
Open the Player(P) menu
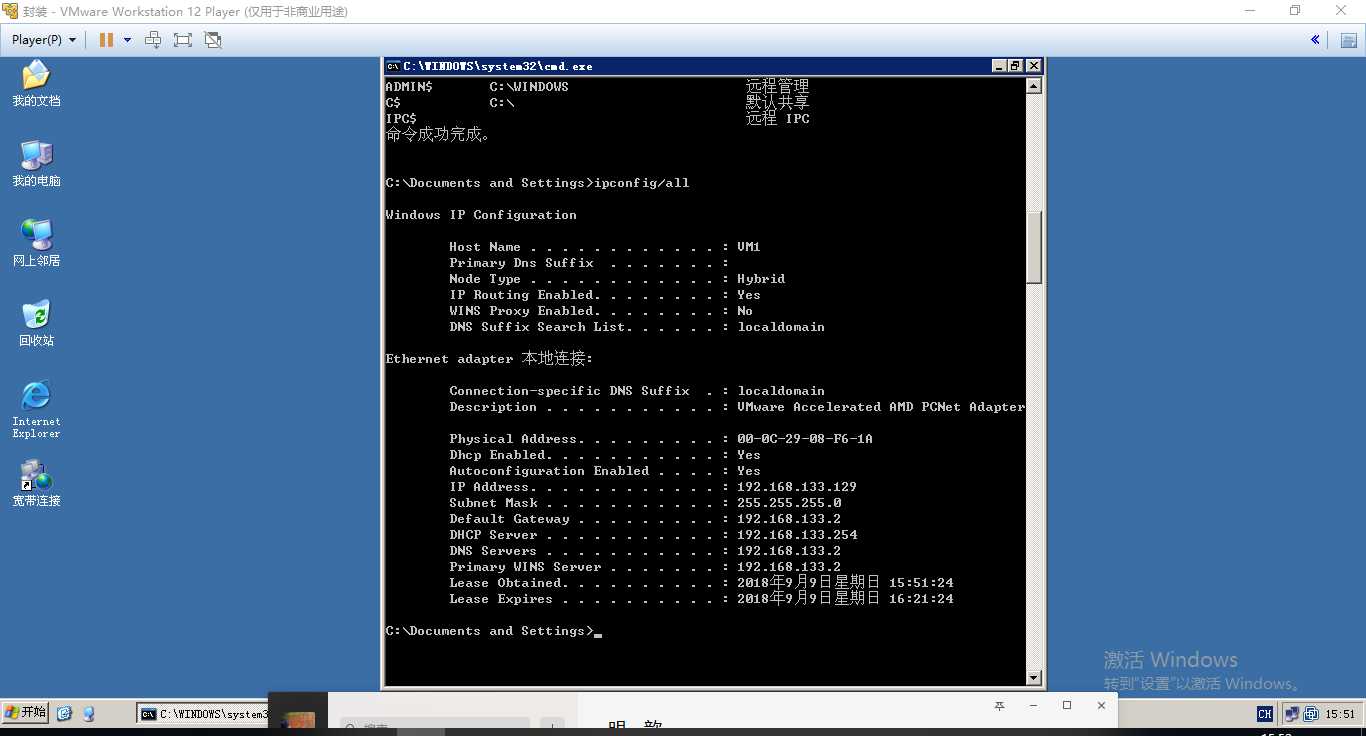tap(44, 40)
